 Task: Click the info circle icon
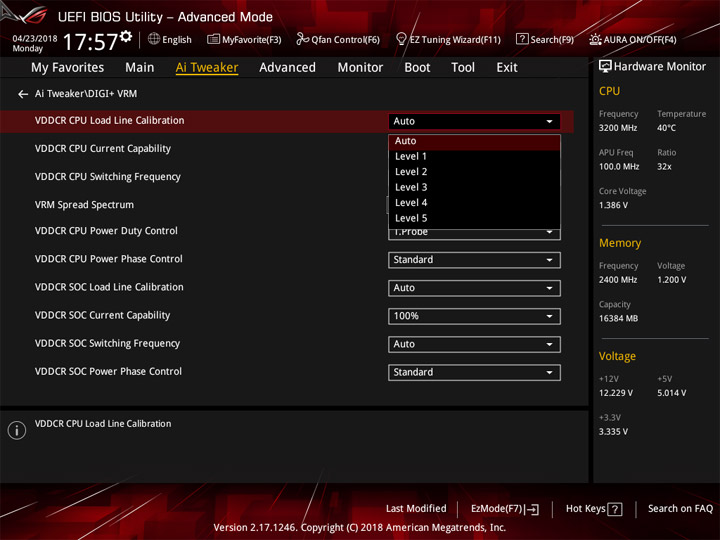point(17,430)
